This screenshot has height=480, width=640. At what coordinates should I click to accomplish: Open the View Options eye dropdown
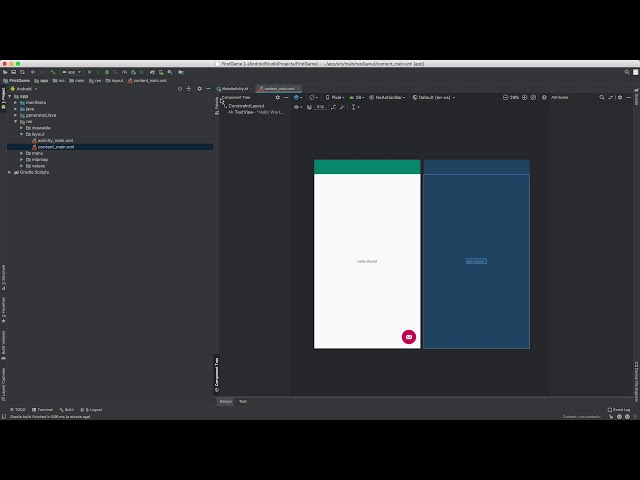coord(298,107)
